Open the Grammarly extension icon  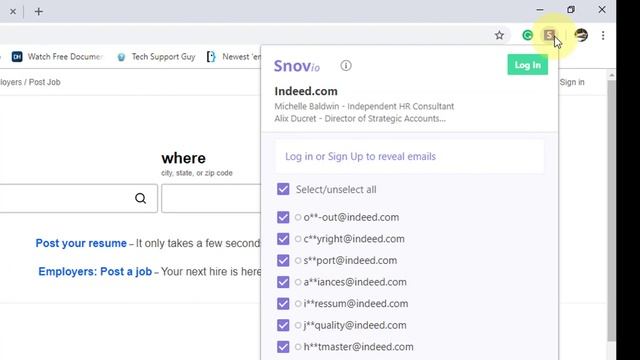tap(527, 35)
